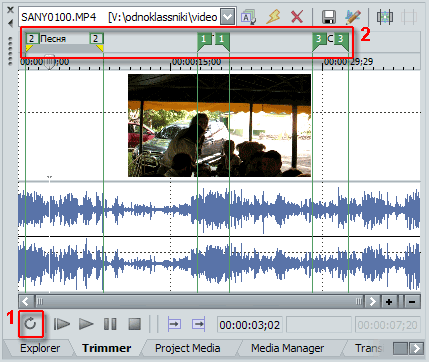
Task: Switch to the Transitions tab
Action: point(368,348)
